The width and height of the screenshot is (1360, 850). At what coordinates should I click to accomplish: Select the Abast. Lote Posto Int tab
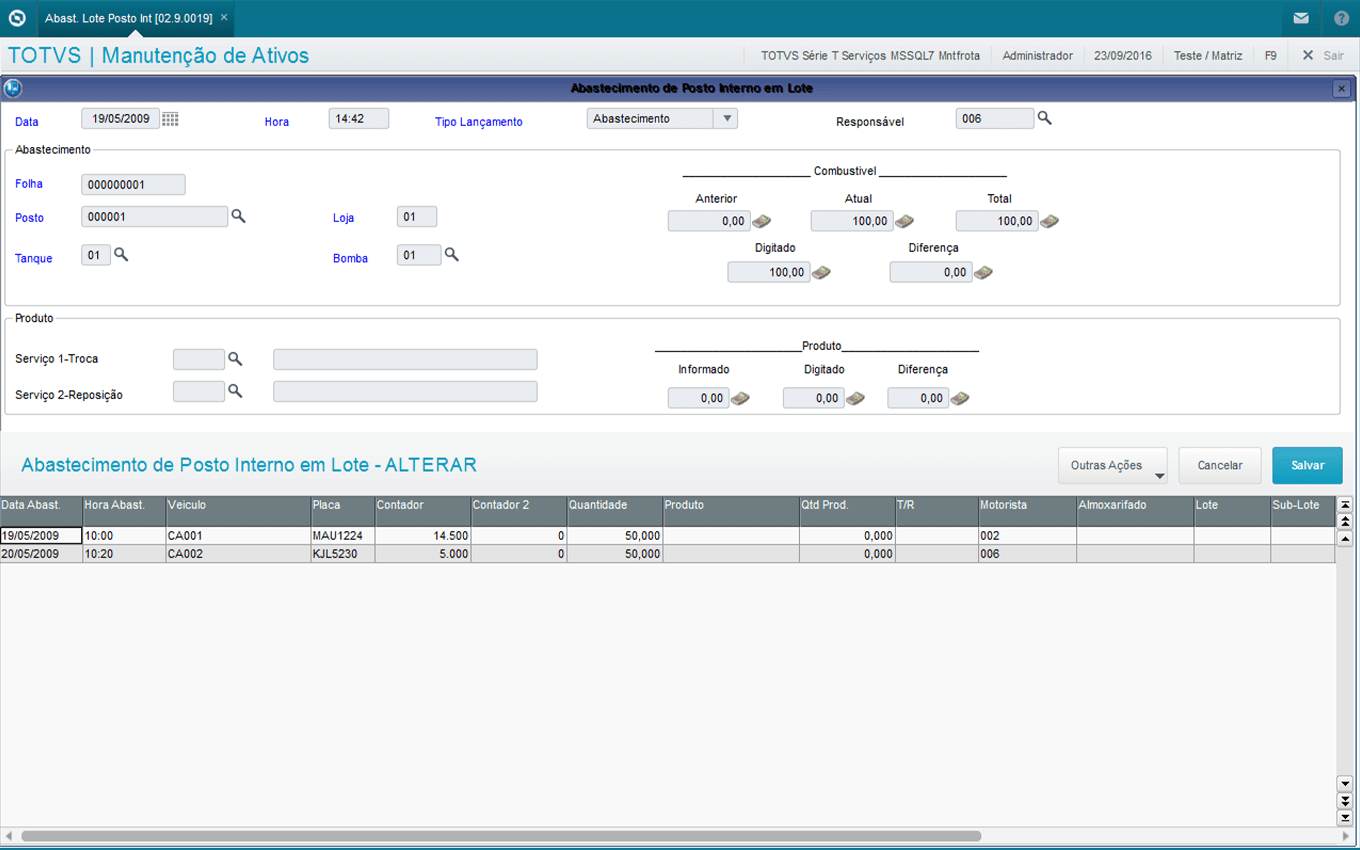128,18
